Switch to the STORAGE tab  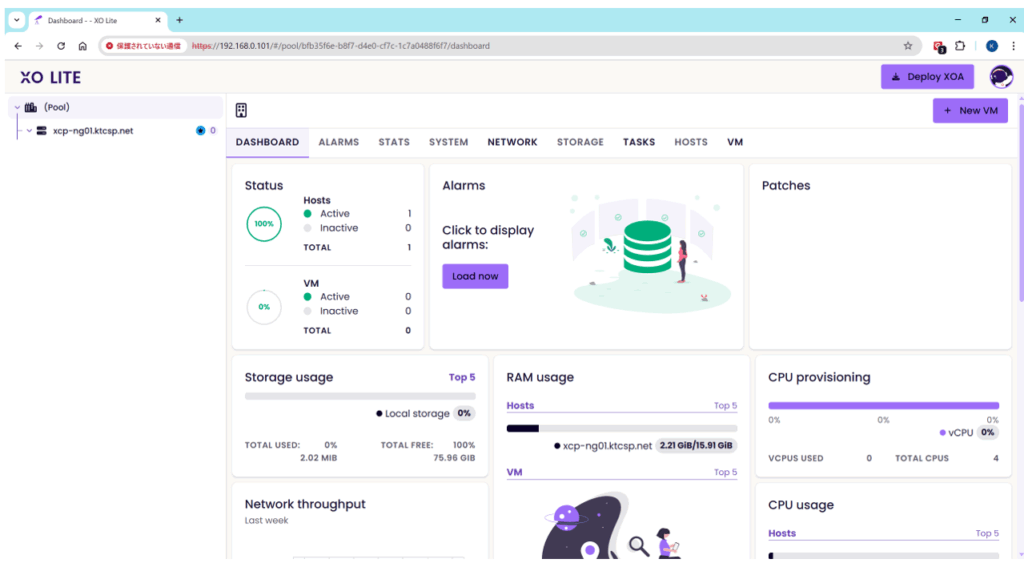click(x=580, y=142)
